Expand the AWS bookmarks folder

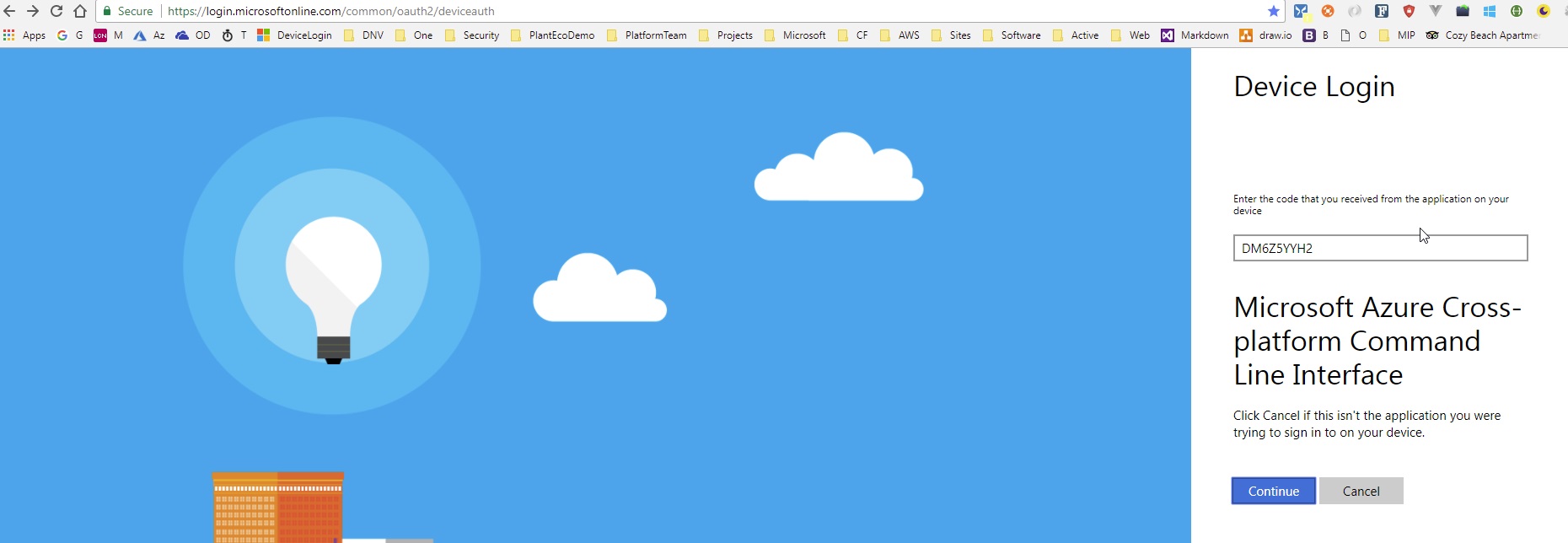pyautogui.click(x=899, y=35)
